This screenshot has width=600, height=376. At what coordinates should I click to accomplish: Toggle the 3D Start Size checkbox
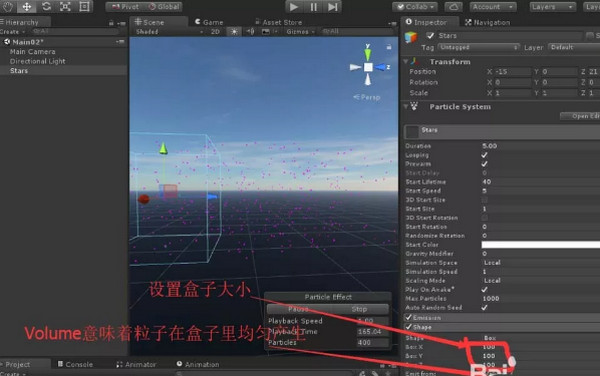pyautogui.click(x=484, y=200)
